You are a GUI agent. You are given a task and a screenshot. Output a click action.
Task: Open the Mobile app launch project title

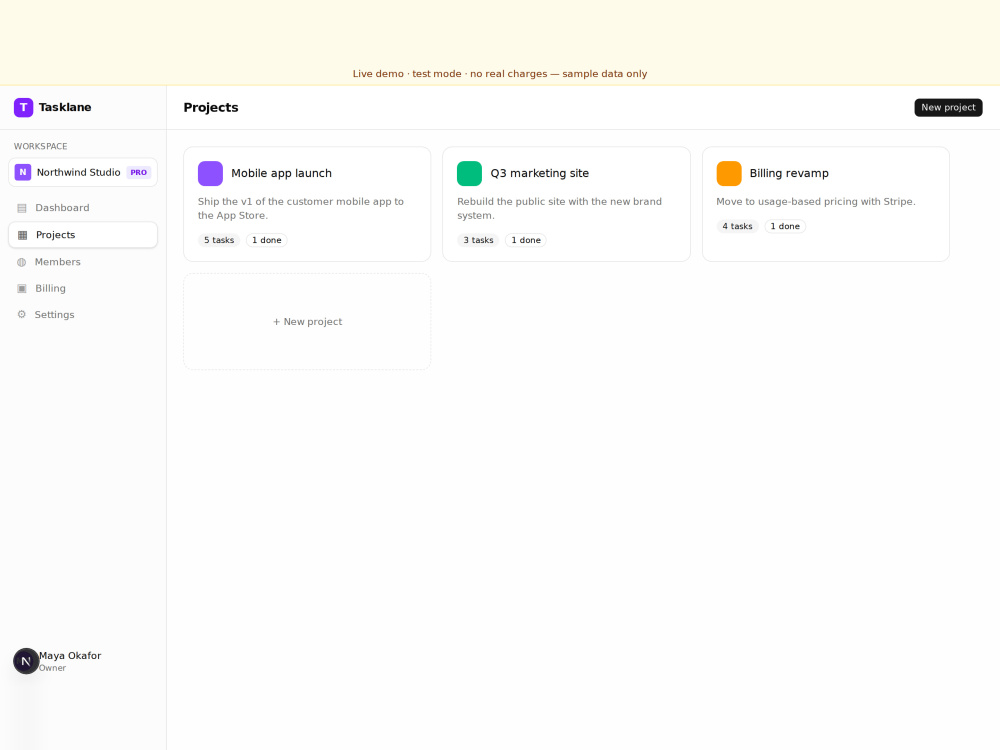(x=281, y=173)
